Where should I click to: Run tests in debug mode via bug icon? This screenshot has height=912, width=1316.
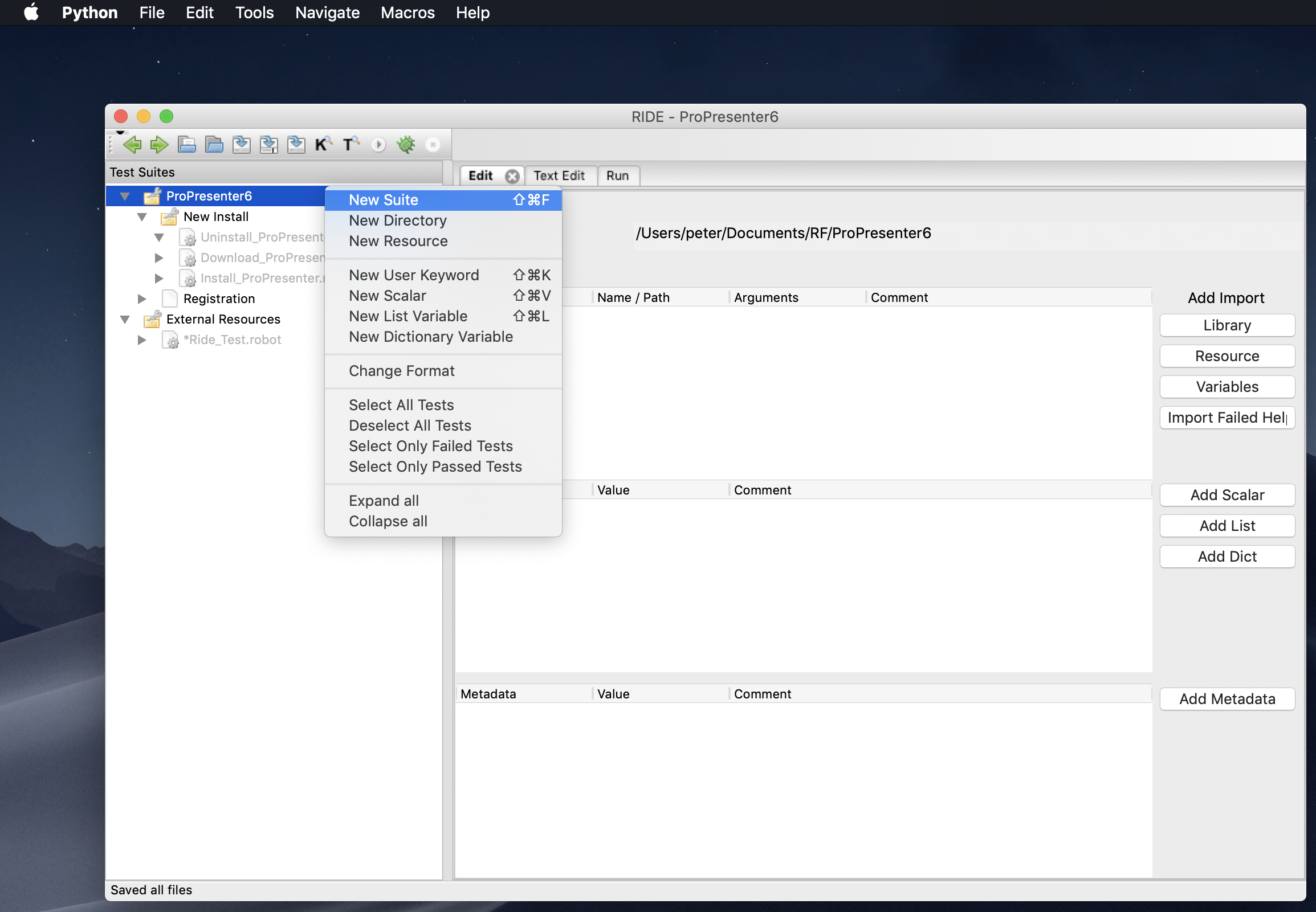pos(406,145)
